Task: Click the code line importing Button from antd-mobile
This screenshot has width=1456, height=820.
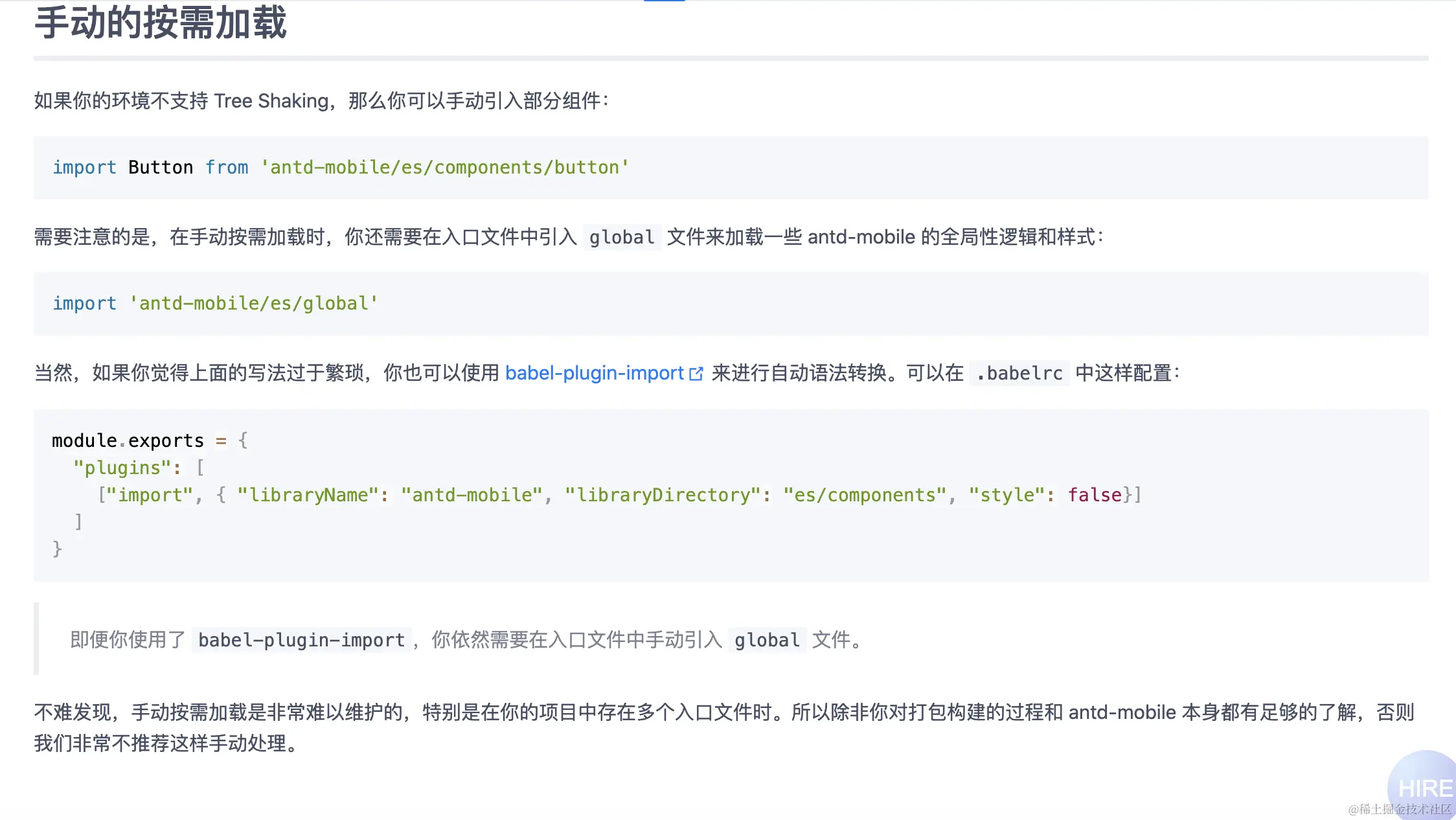Action: click(341, 167)
